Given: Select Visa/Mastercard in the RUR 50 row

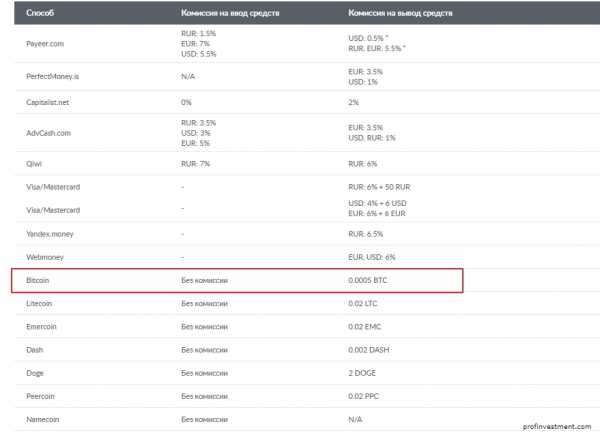Looking at the screenshot, I should pyautogui.click(x=53, y=187).
